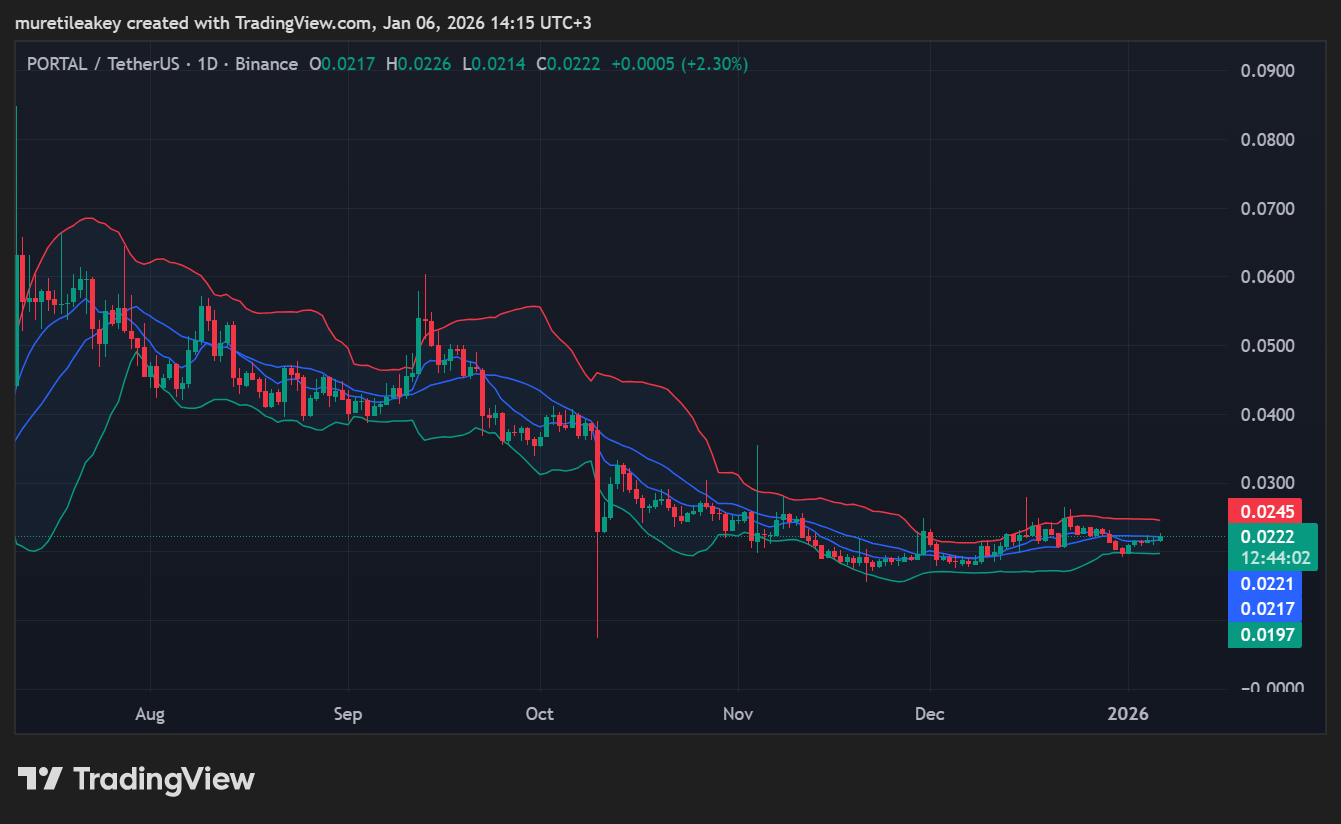Screen dimensions: 1341x824
Task: Click the 0.0900 level on the price scale
Action: [x=1267, y=71]
